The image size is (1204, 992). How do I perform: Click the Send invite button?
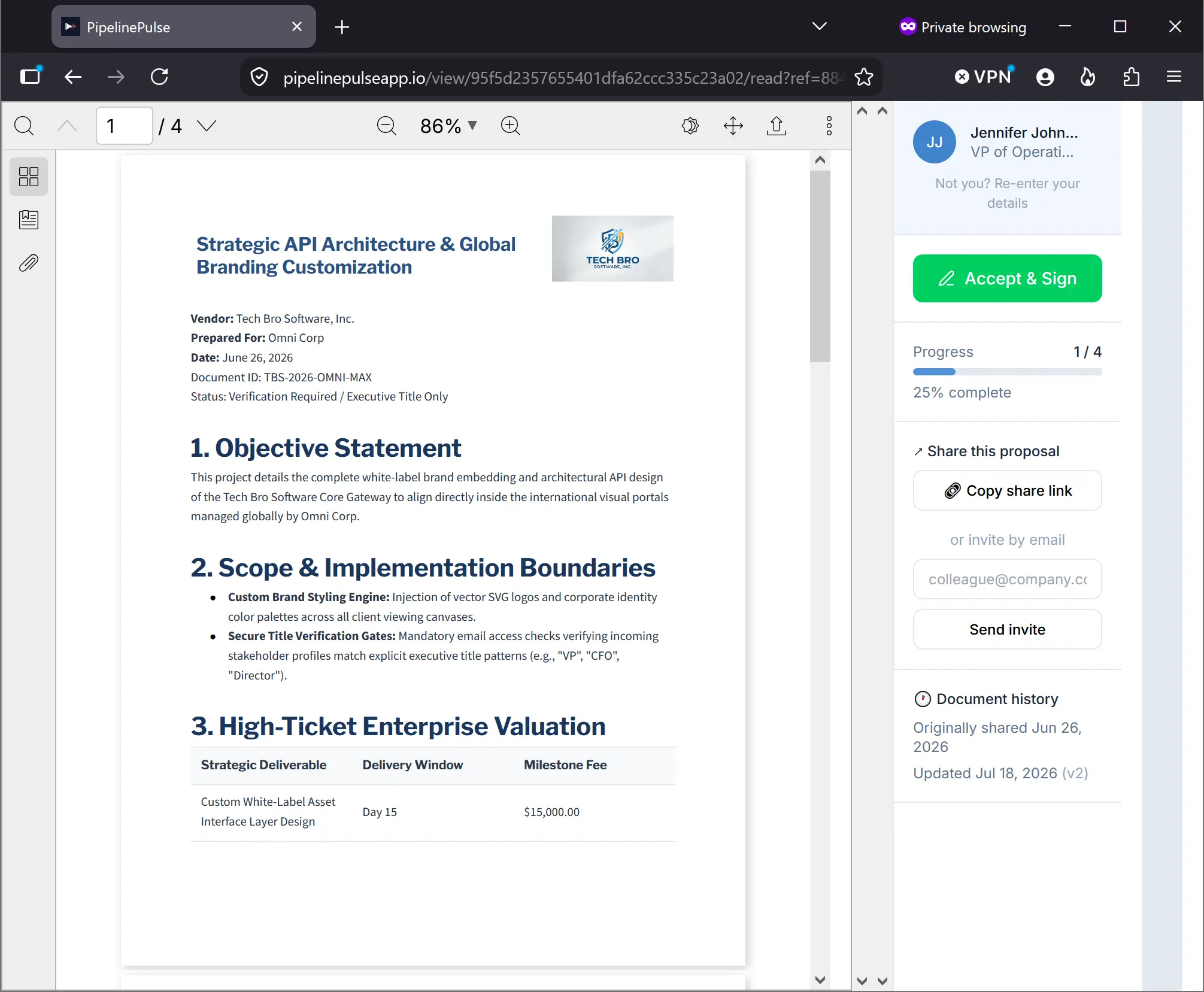[x=1007, y=630]
